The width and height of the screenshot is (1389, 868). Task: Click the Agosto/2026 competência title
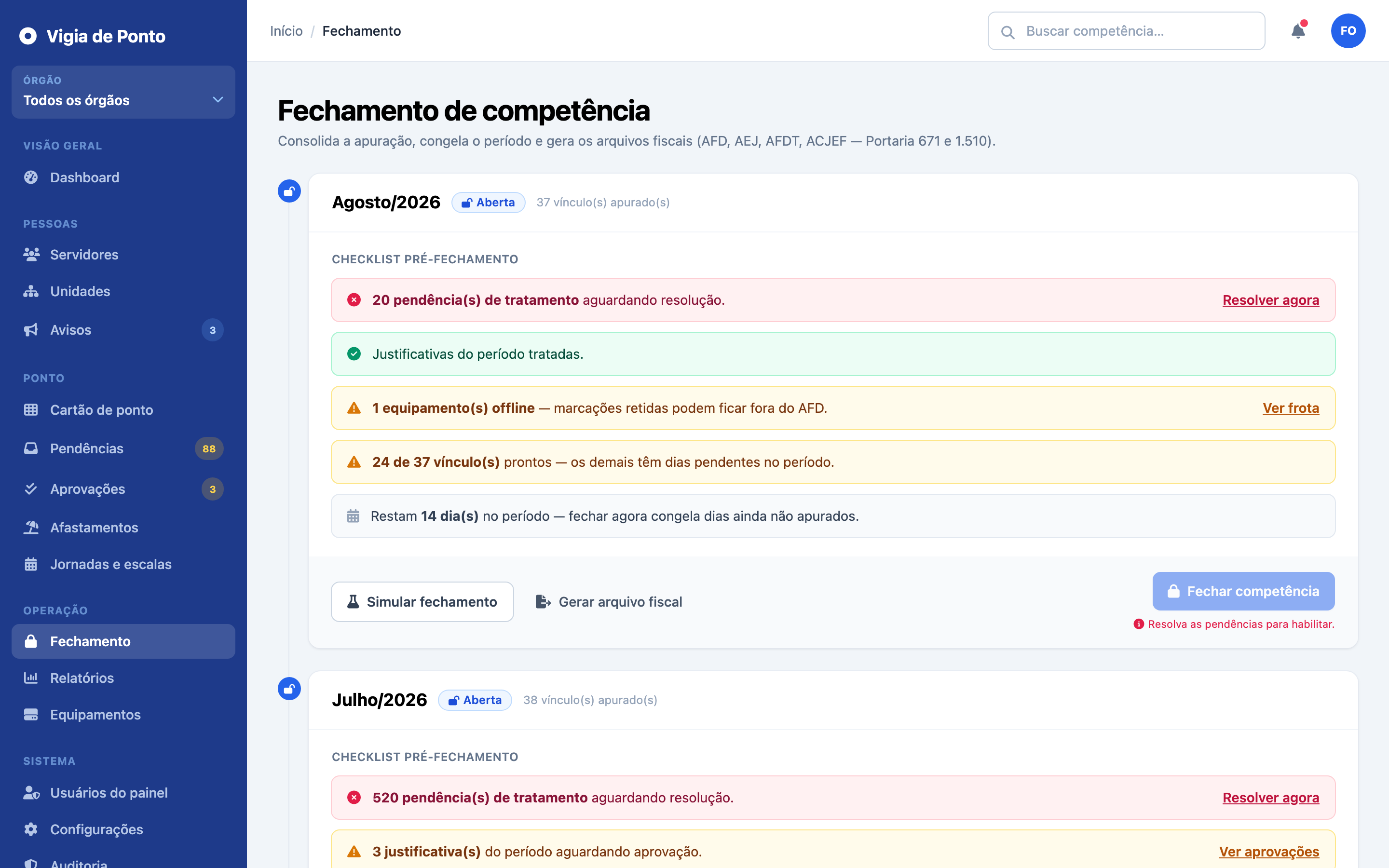(386, 203)
